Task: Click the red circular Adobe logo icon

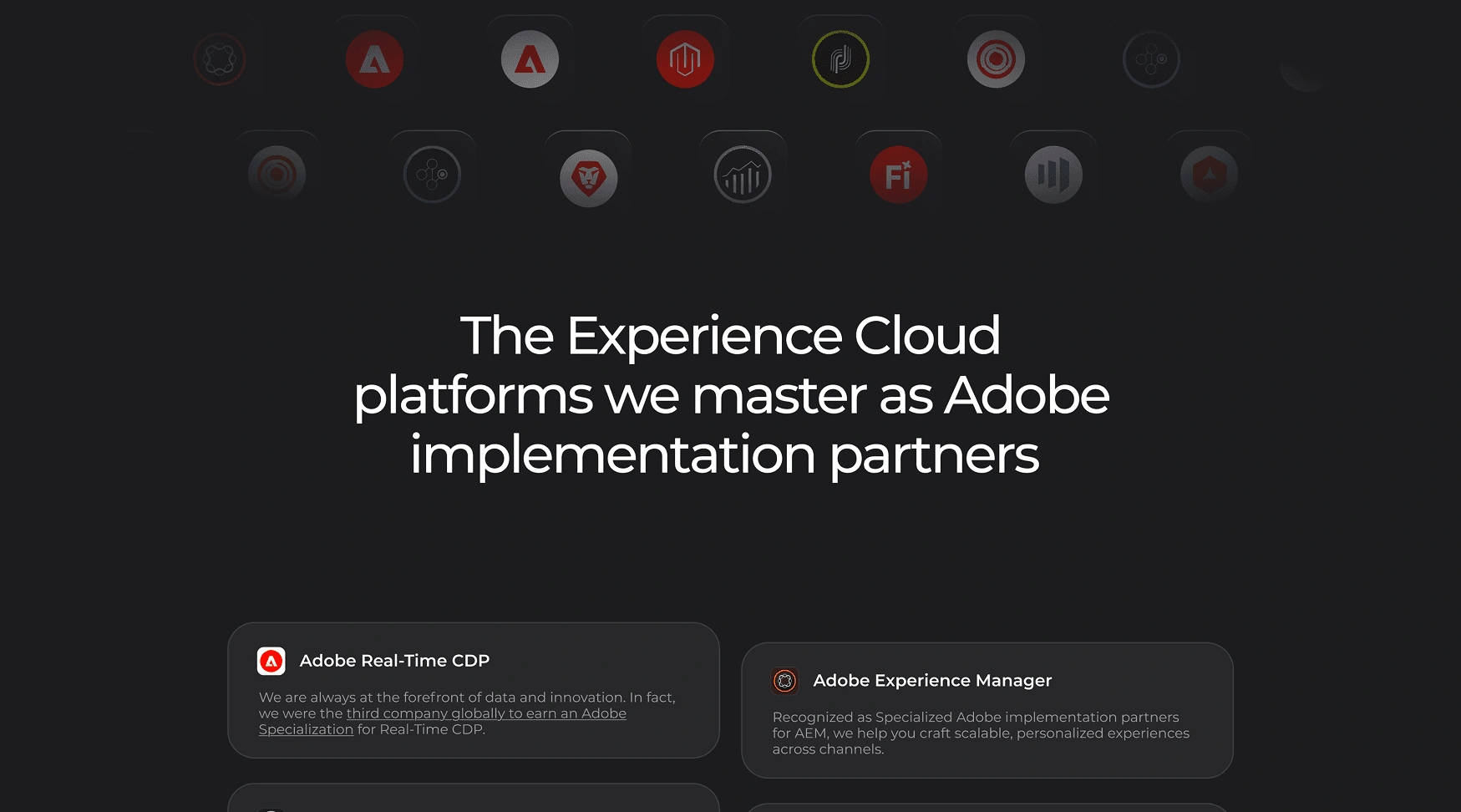Action: (374, 59)
